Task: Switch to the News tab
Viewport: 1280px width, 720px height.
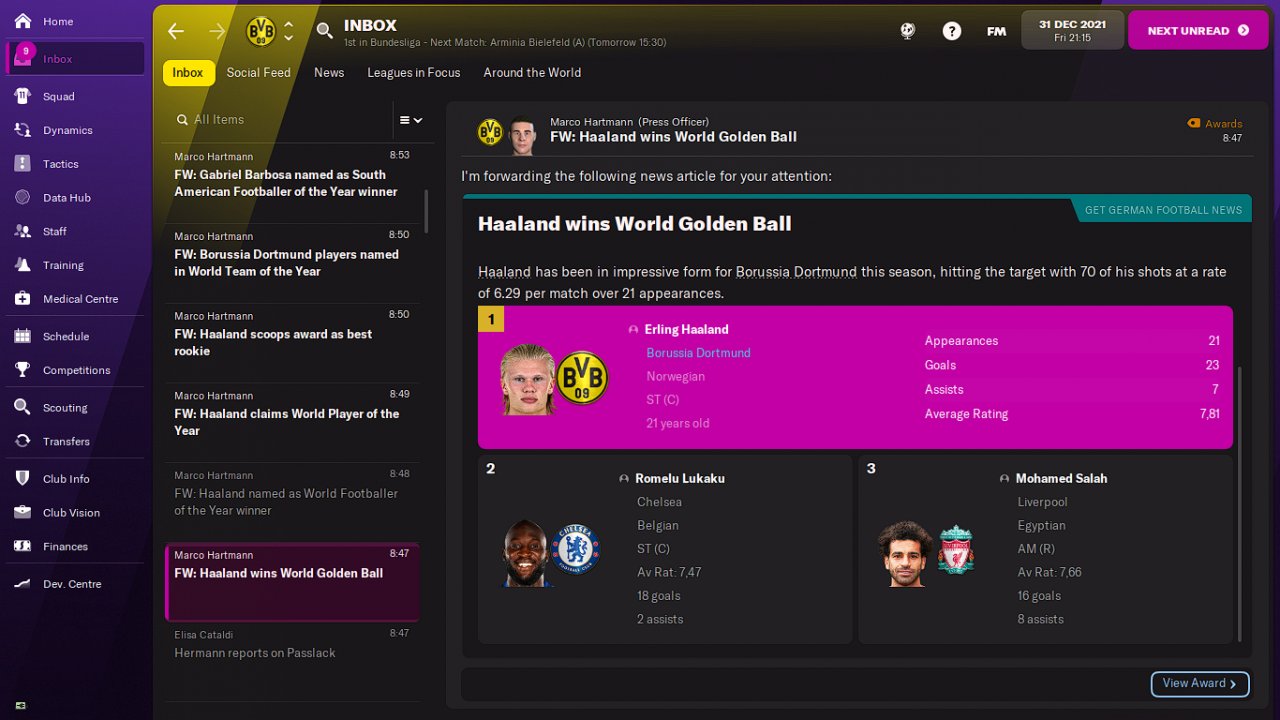Action: pos(329,72)
